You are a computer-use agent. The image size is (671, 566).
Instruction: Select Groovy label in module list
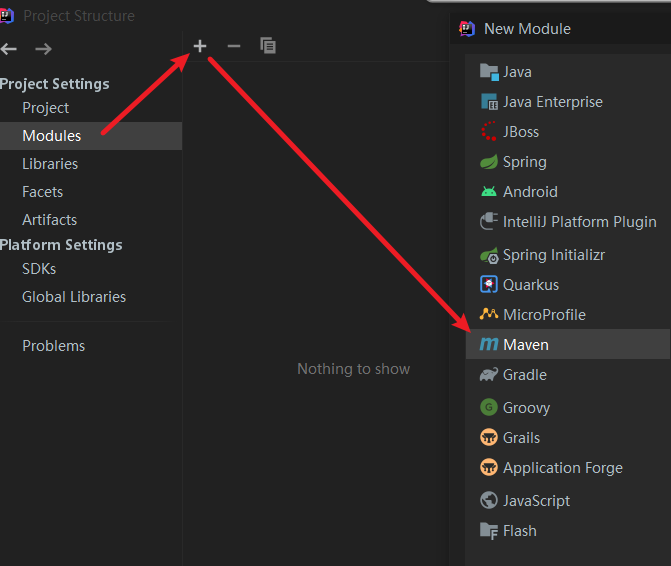[526, 408]
